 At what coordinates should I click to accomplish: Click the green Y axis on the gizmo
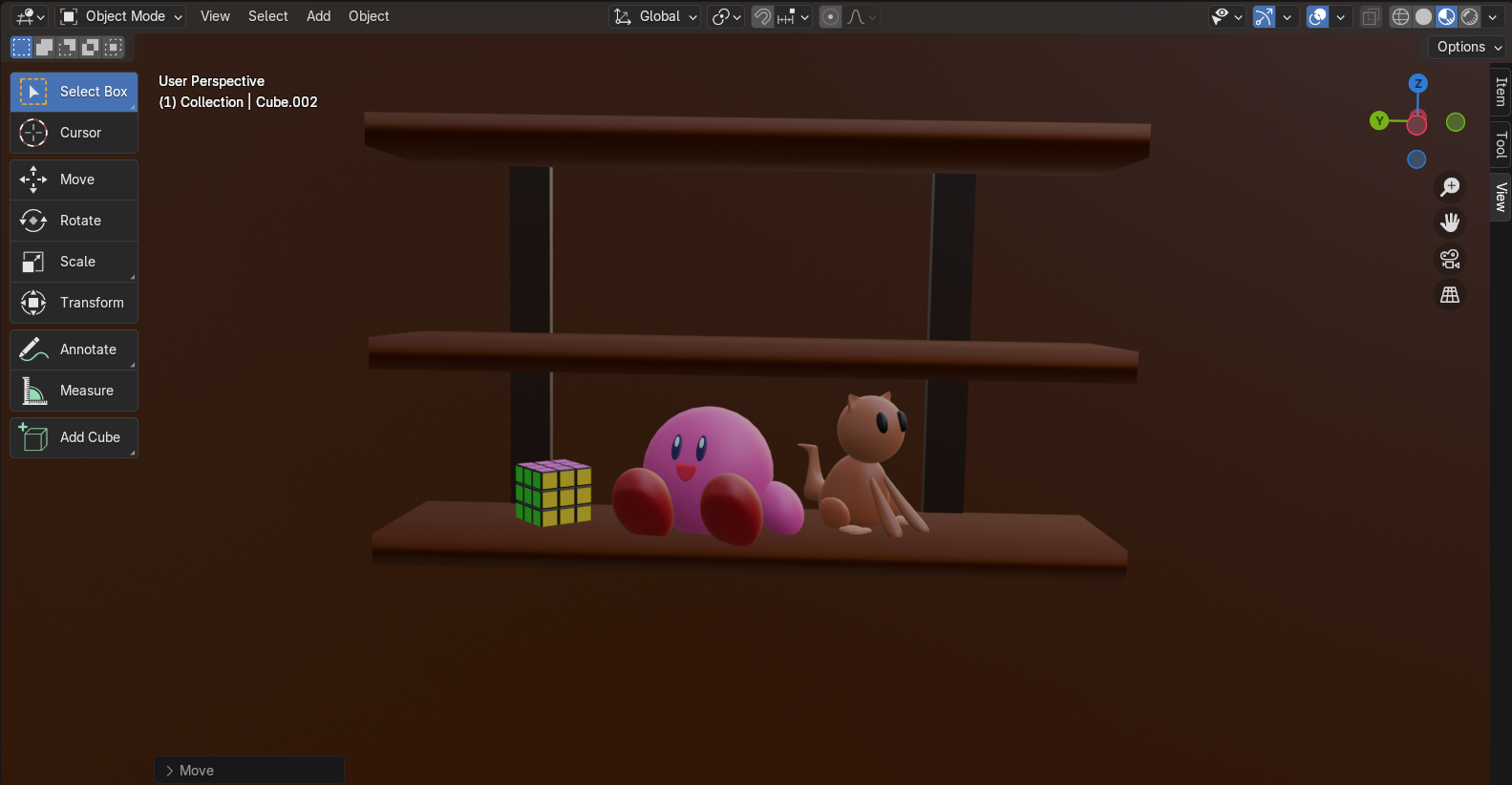point(1378,120)
